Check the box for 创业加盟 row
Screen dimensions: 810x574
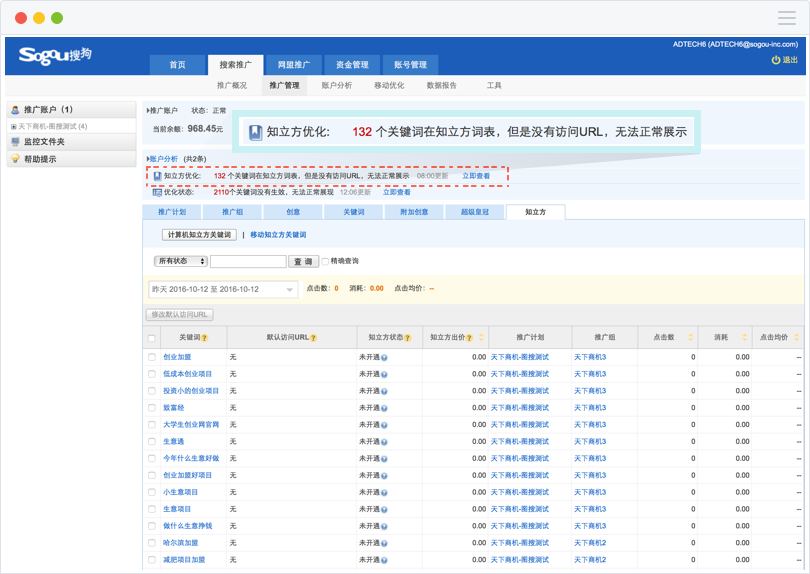click(x=151, y=357)
